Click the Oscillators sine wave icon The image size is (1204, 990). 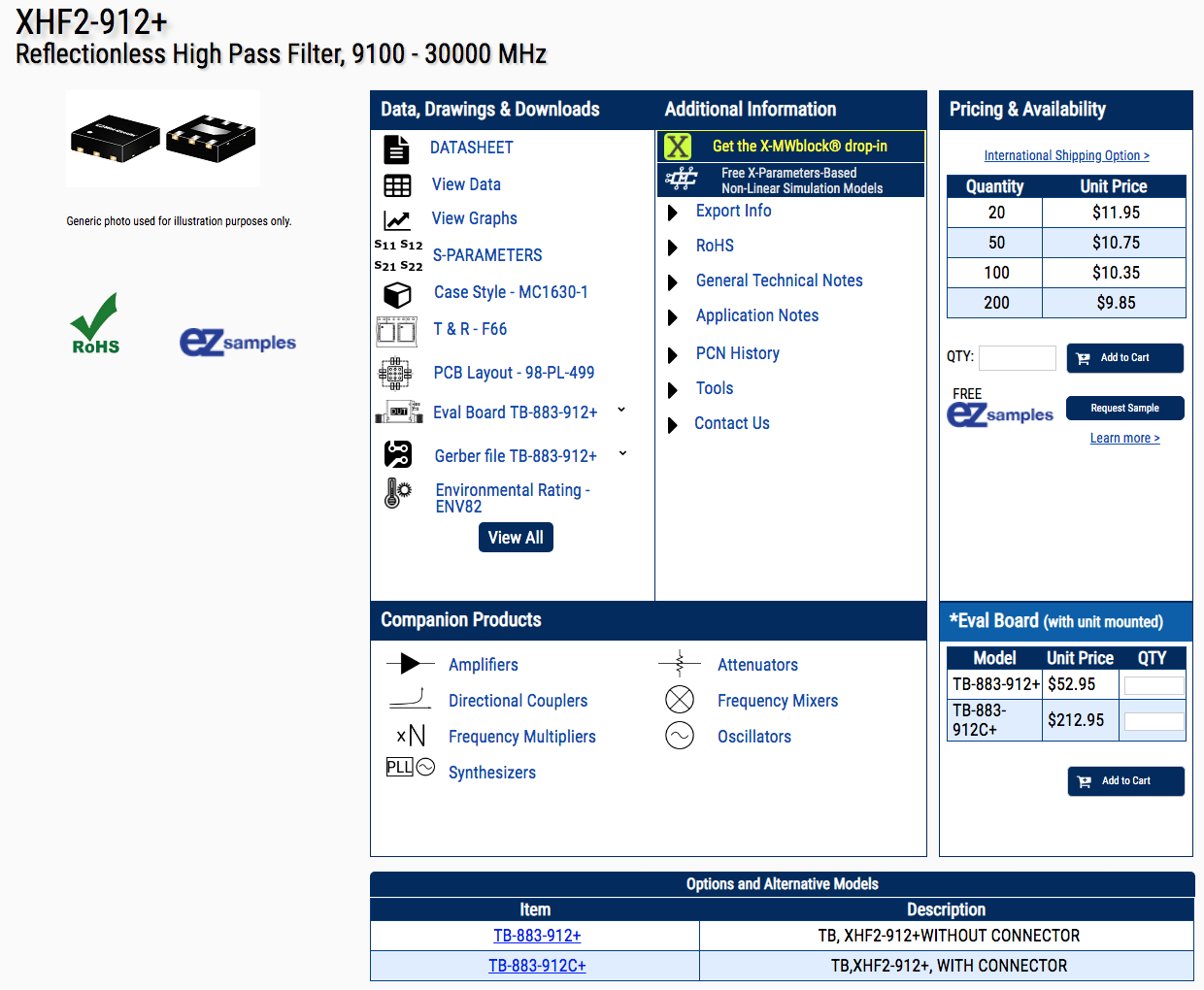point(680,736)
